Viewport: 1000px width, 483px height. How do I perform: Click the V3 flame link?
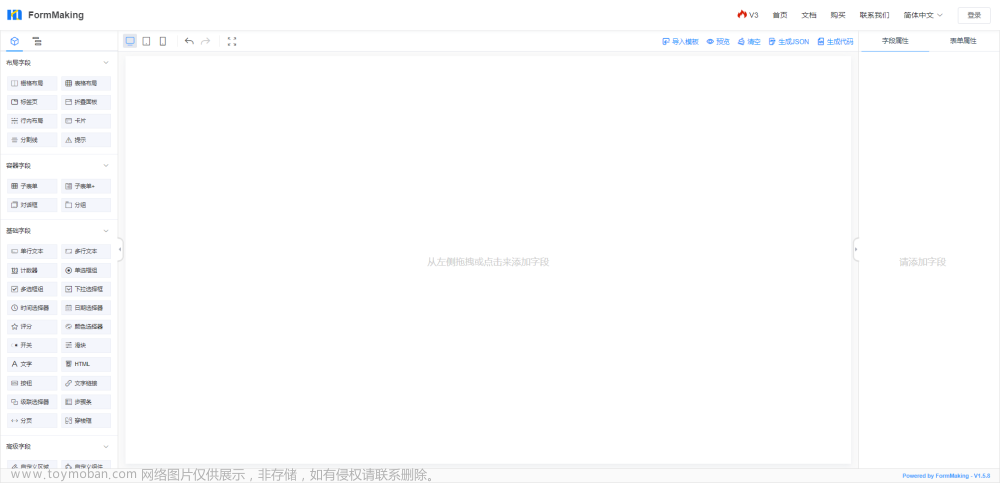coord(748,15)
